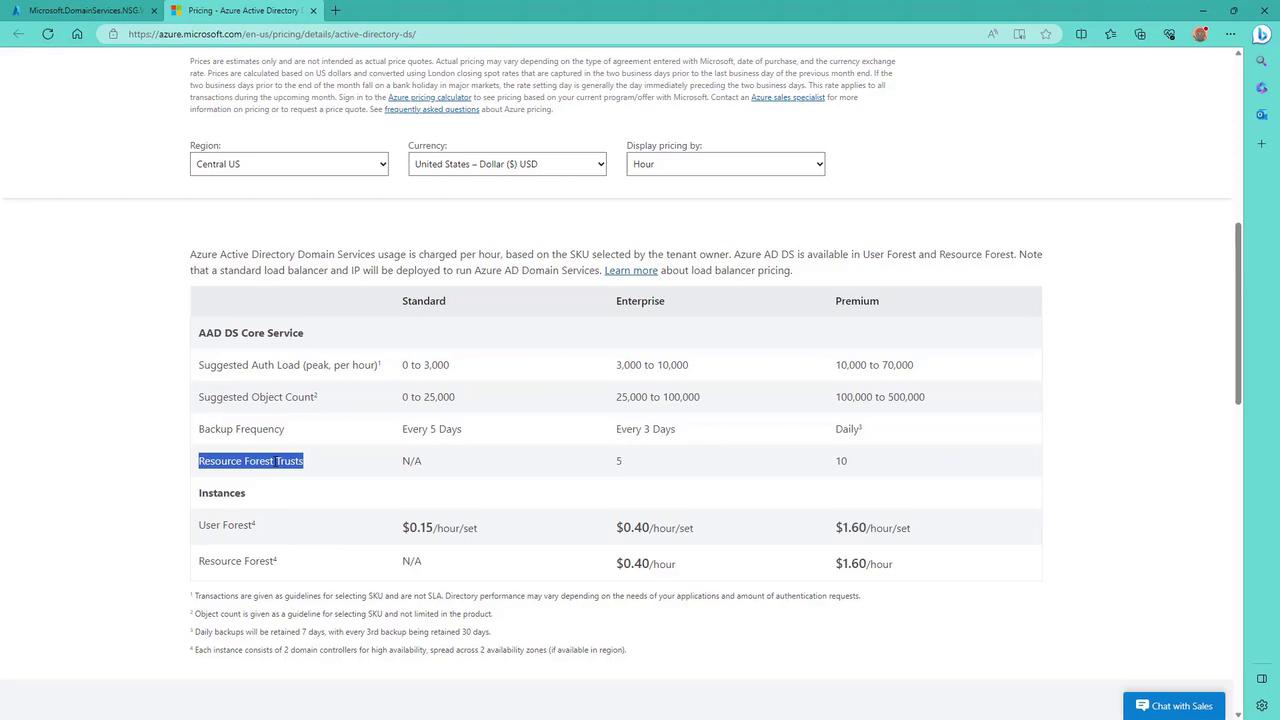This screenshot has height=720, width=1280.
Task: Click Suggested Object Count row label
Action: [258, 397]
